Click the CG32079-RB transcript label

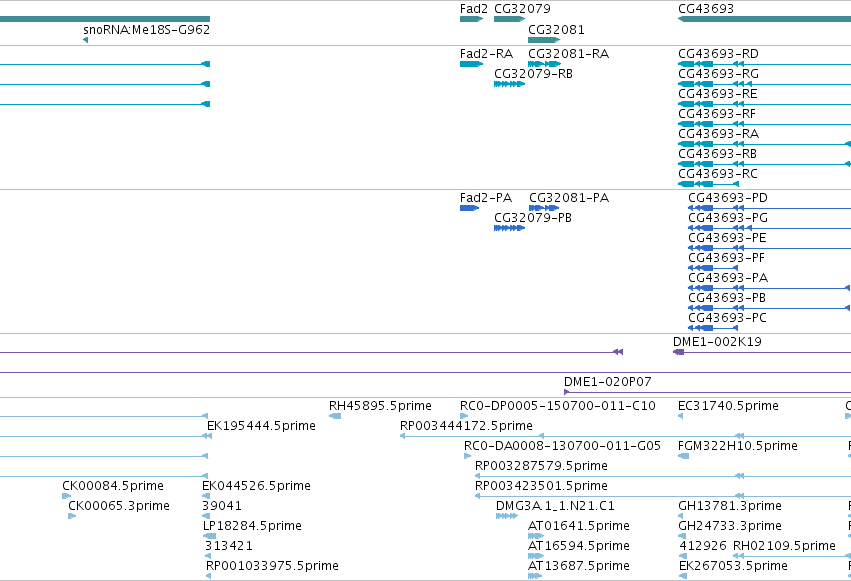click(534, 74)
